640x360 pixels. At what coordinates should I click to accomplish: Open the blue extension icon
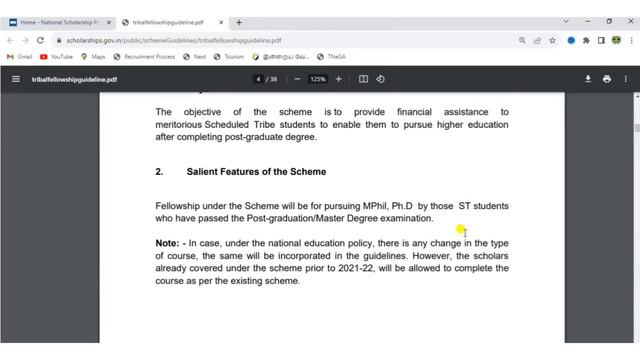click(x=571, y=40)
